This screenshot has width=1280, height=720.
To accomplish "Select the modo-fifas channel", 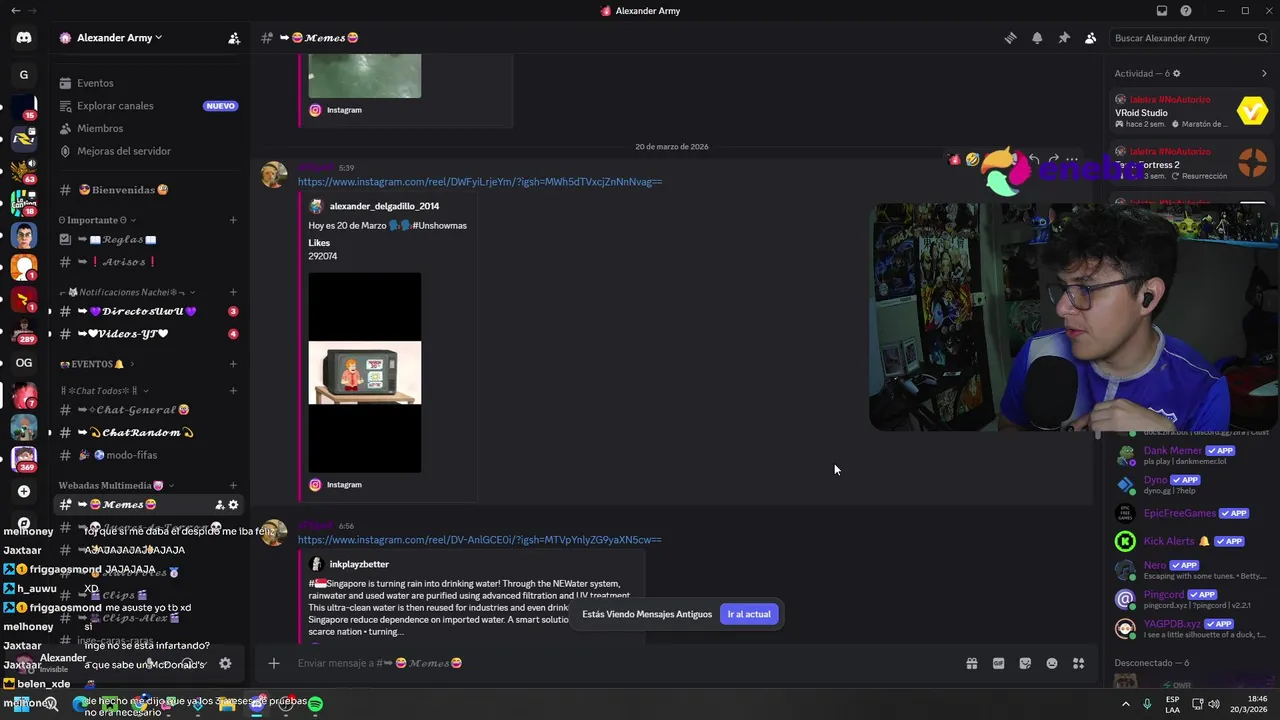I will point(148,455).
